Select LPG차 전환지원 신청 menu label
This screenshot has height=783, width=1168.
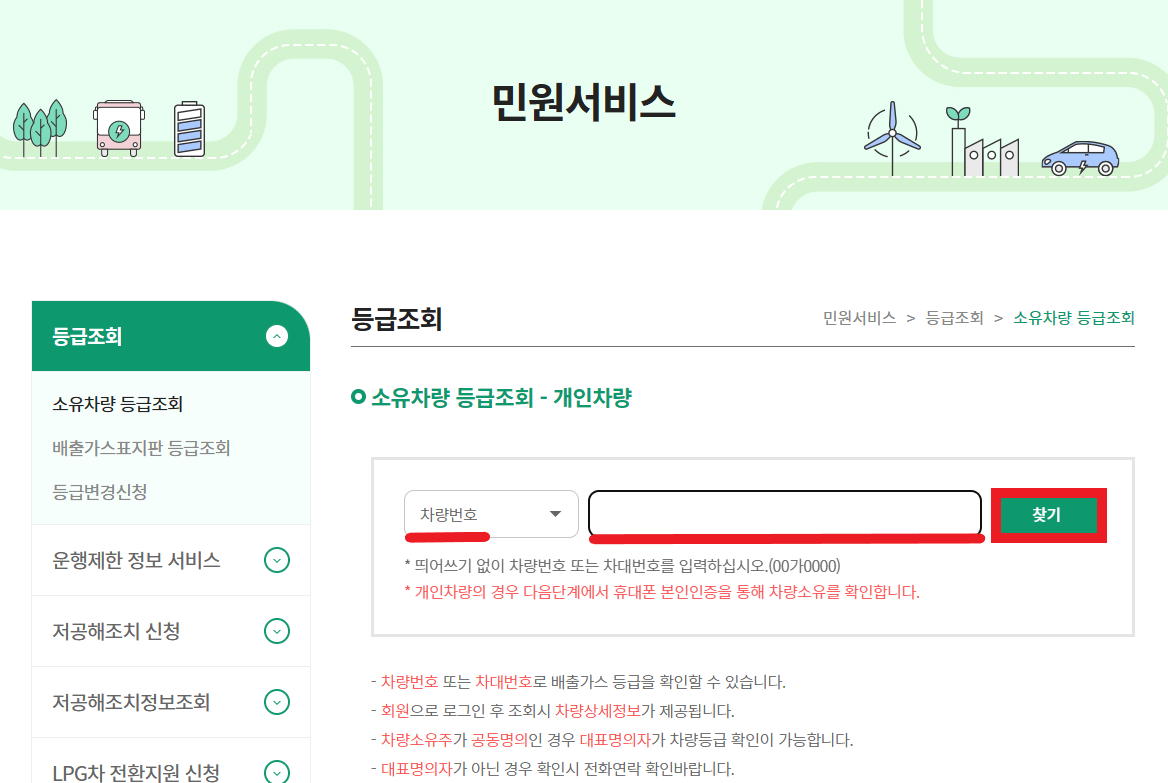136,773
